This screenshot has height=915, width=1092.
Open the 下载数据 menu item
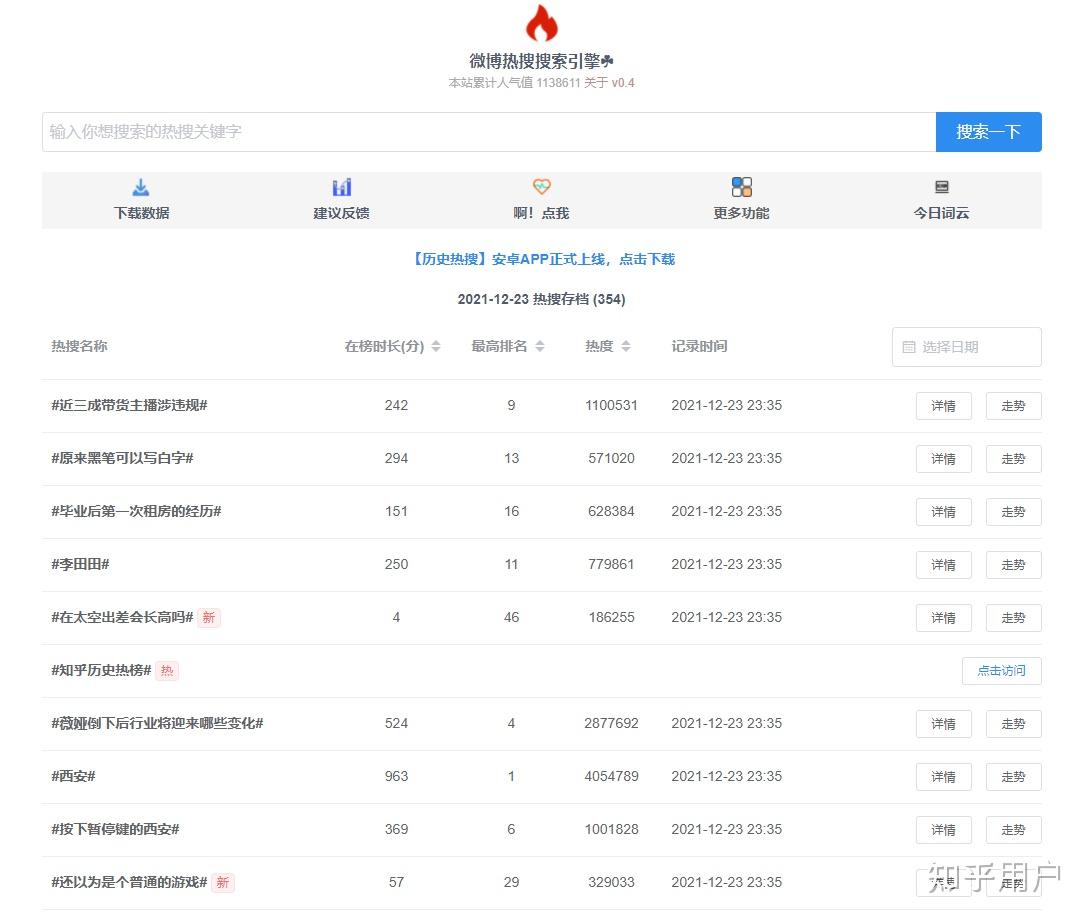click(141, 201)
